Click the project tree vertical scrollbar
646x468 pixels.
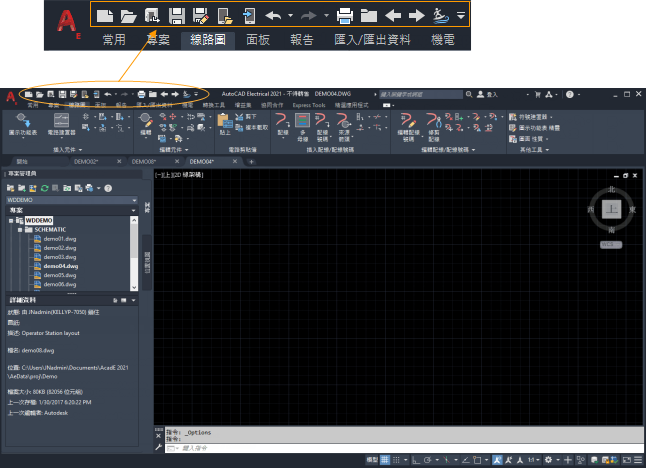coord(134,254)
